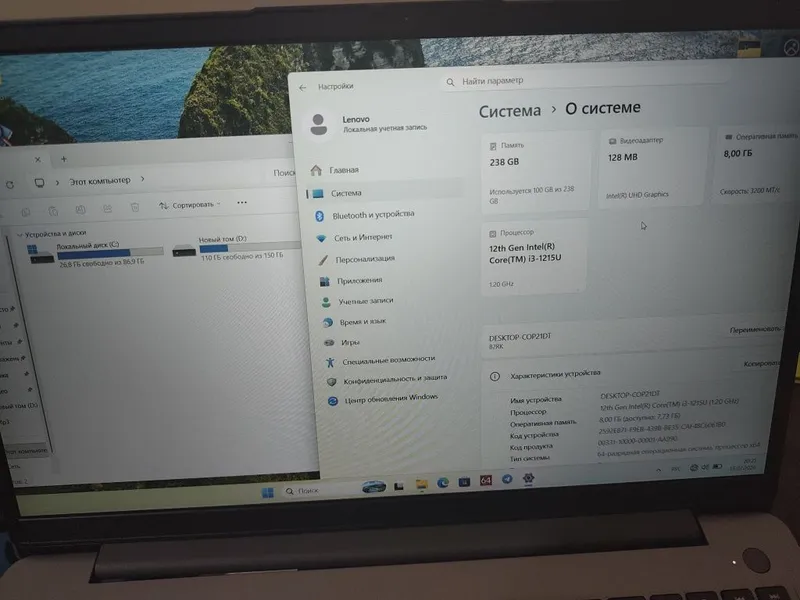This screenshot has width=800, height=600.
Task: Click the delete trash icon in Explorer toolbar
Action: click(135, 207)
